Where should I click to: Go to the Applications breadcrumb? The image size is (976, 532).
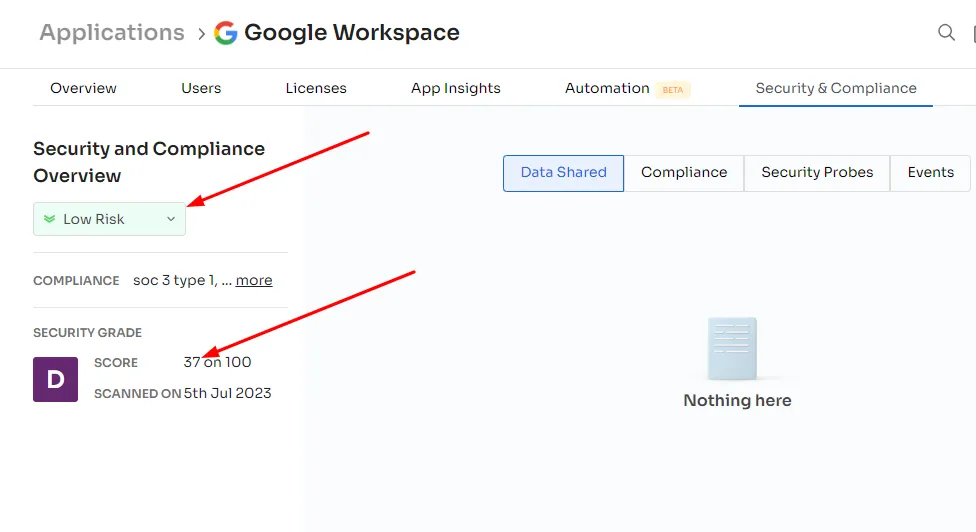click(x=112, y=32)
